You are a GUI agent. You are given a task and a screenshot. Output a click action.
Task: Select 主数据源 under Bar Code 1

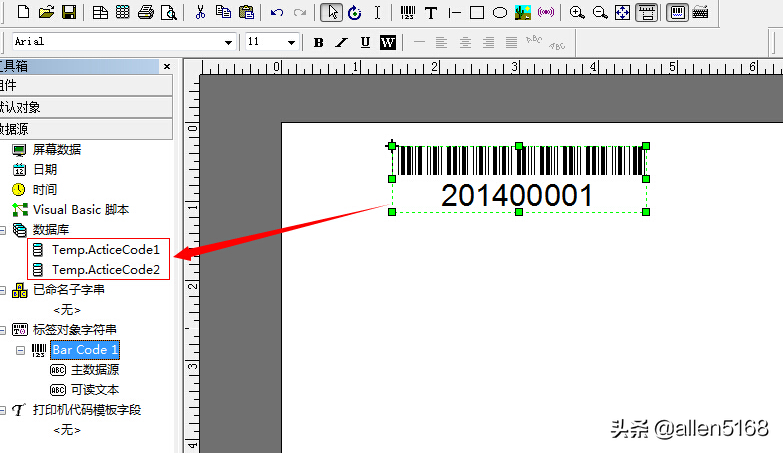point(95,370)
